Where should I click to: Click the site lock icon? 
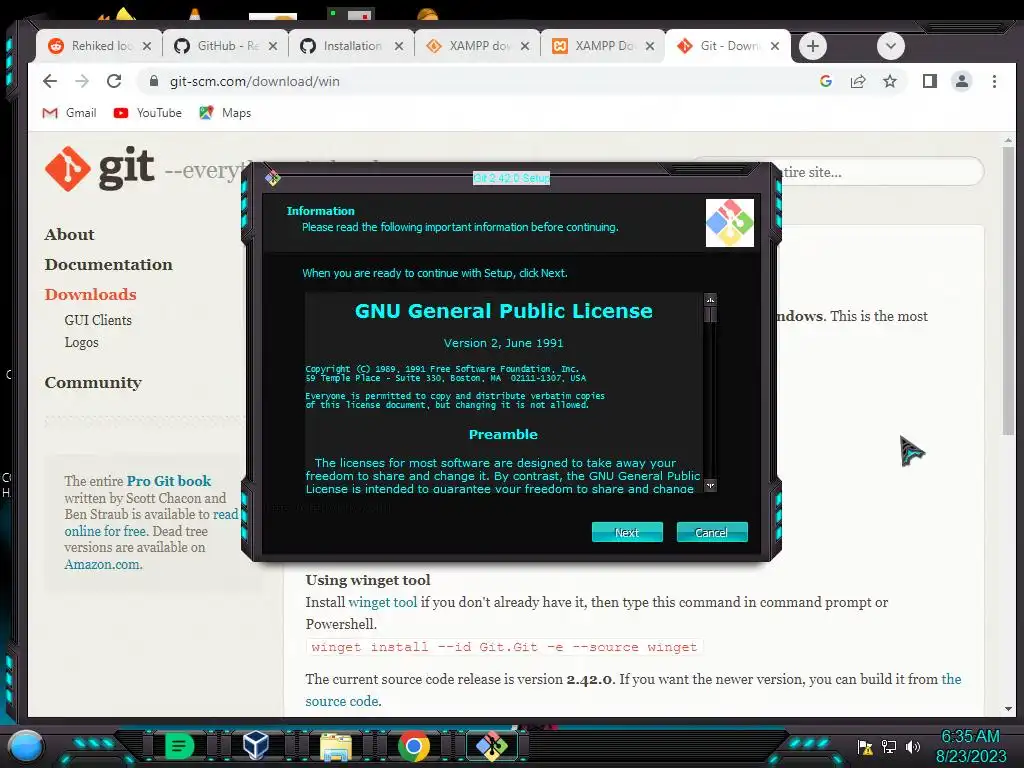(x=154, y=81)
